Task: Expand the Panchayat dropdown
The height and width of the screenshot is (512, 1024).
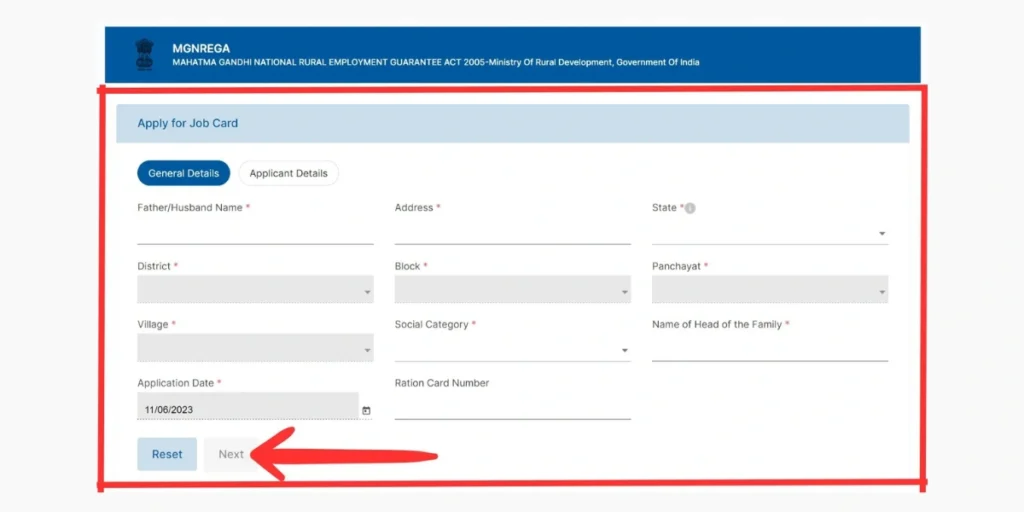Action: pyautogui.click(x=769, y=290)
